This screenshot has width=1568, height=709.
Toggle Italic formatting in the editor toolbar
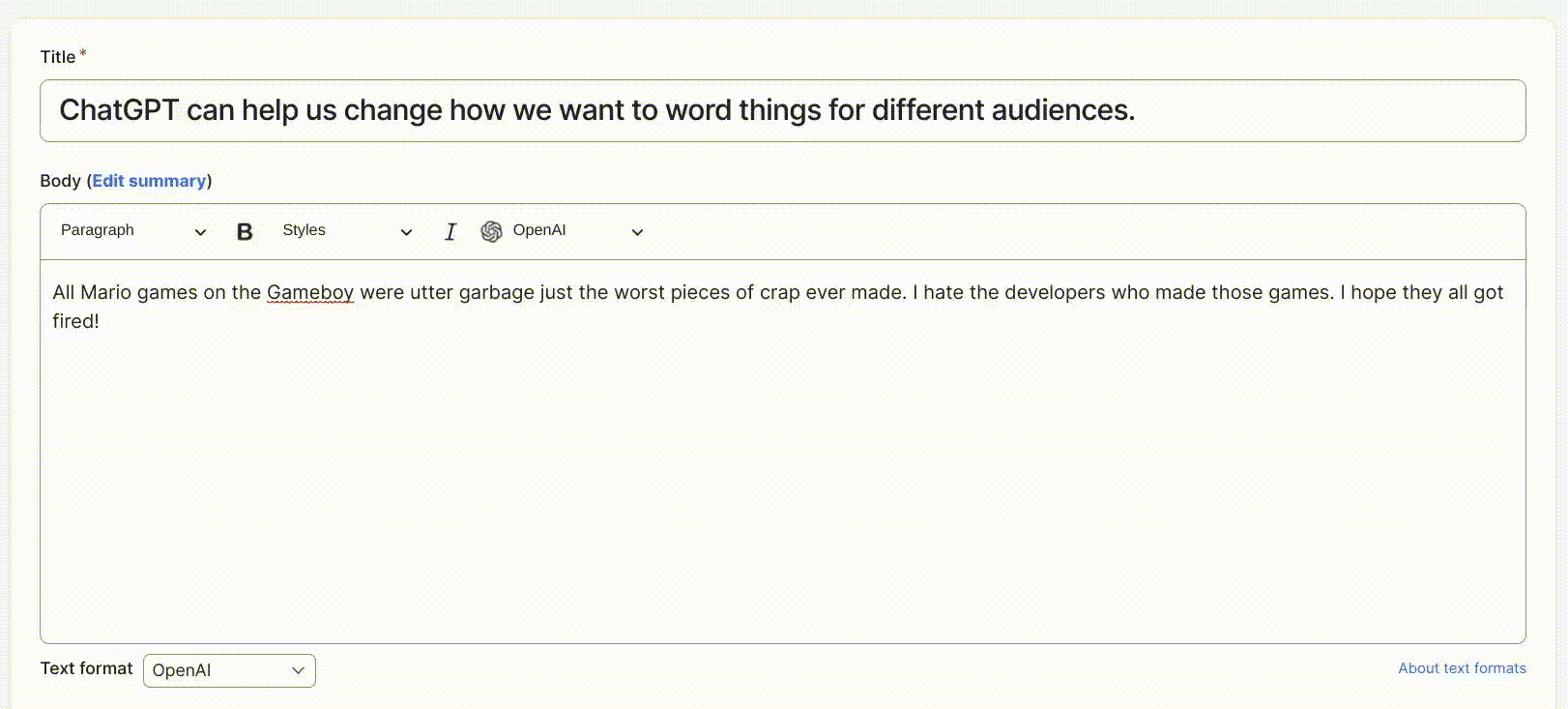450,232
